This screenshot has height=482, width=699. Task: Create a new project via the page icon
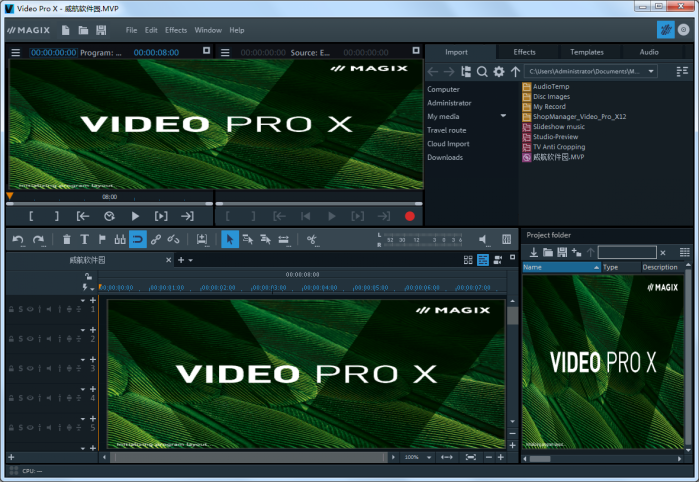tap(66, 30)
